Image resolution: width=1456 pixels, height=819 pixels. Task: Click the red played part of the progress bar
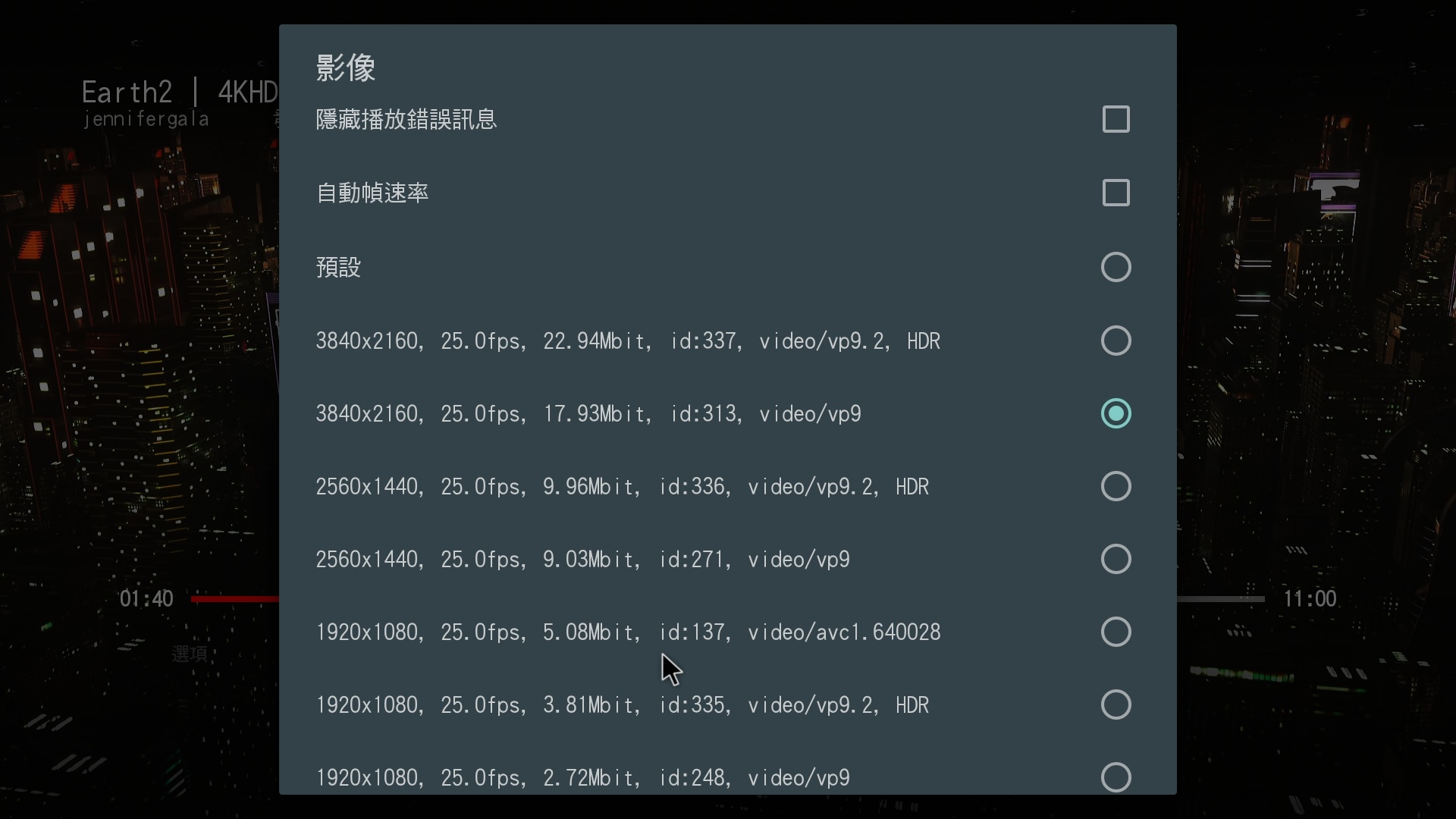235,599
